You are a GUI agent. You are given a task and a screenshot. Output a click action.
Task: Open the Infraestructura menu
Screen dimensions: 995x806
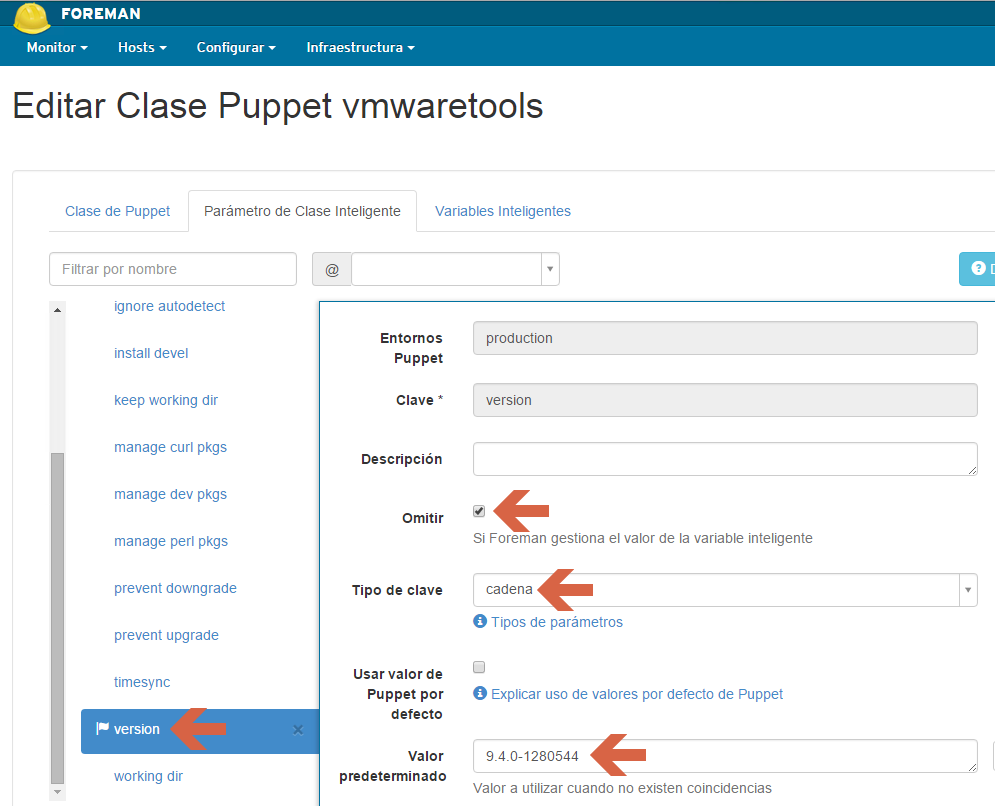click(x=360, y=48)
